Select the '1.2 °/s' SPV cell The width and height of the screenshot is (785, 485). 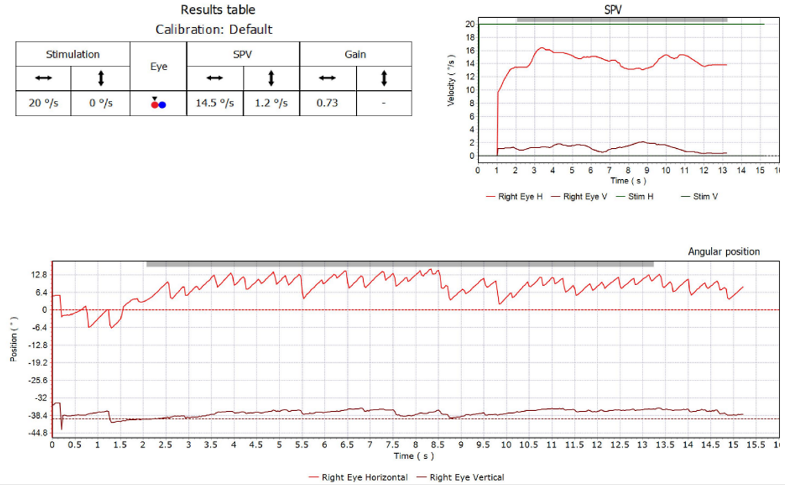(271, 103)
